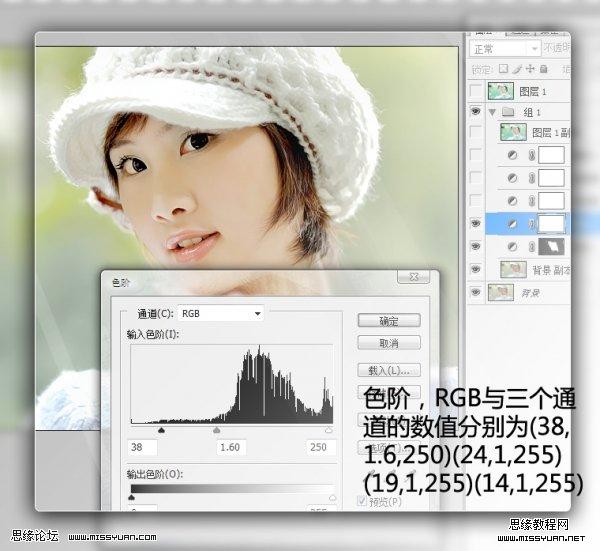Screen dimensions: 600x551
Task: Click the lock position move icon
Action: coord(530,69)
